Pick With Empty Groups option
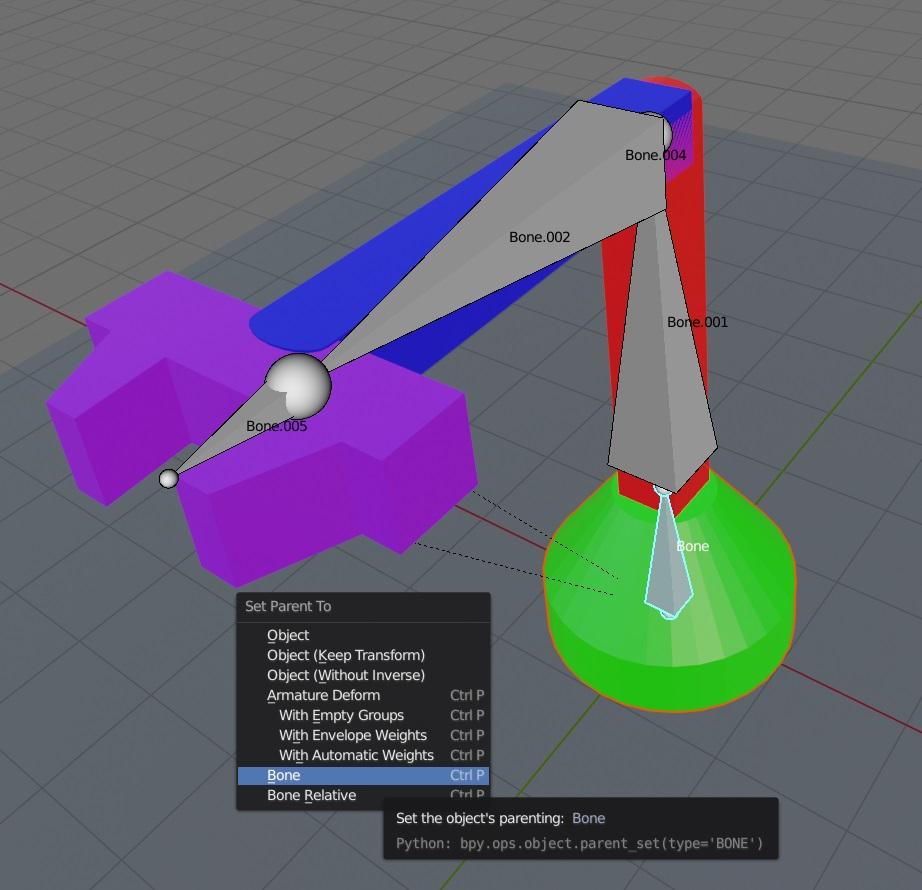922x890 pixels. point(363,715)
